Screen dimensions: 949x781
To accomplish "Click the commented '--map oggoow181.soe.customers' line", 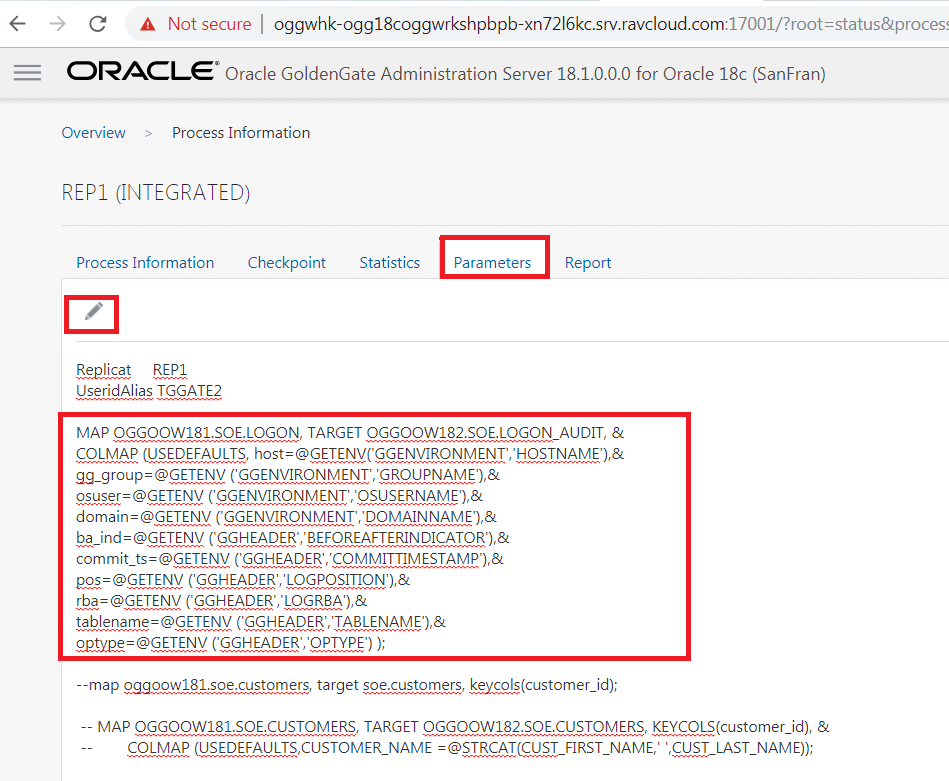I will (x=347, y=685).
